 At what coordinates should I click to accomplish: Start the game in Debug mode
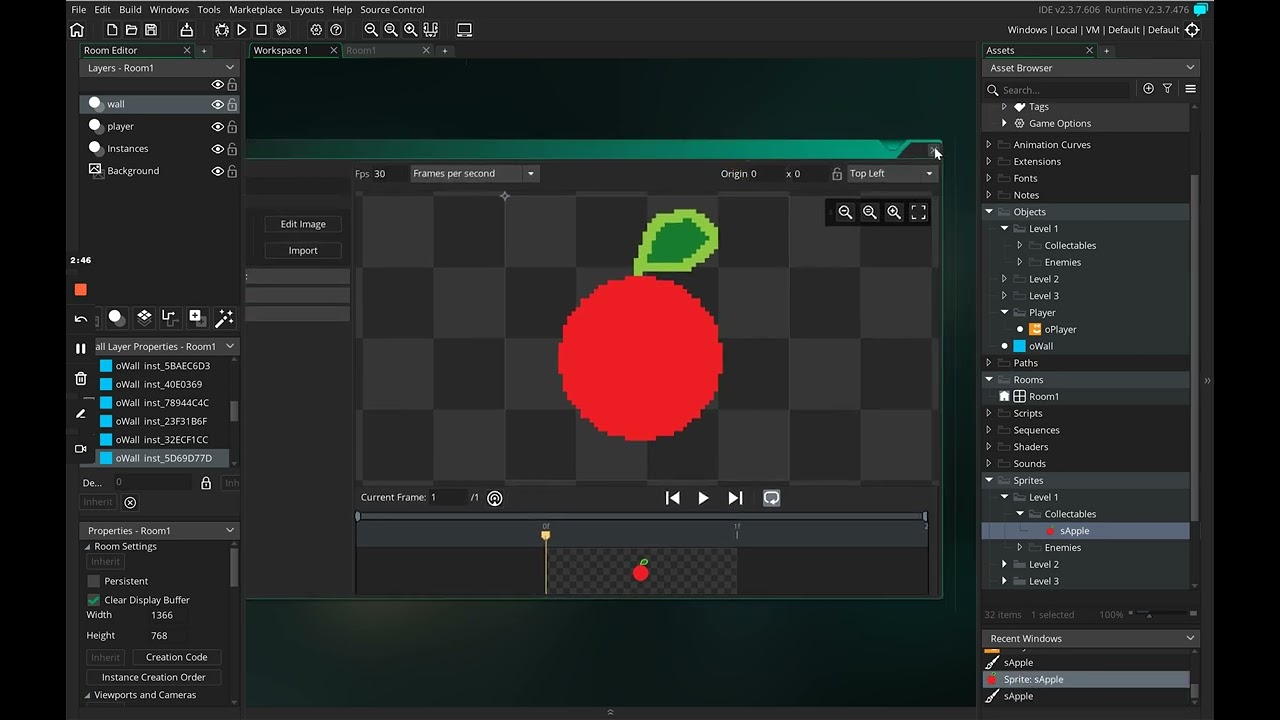click(222, 30)
